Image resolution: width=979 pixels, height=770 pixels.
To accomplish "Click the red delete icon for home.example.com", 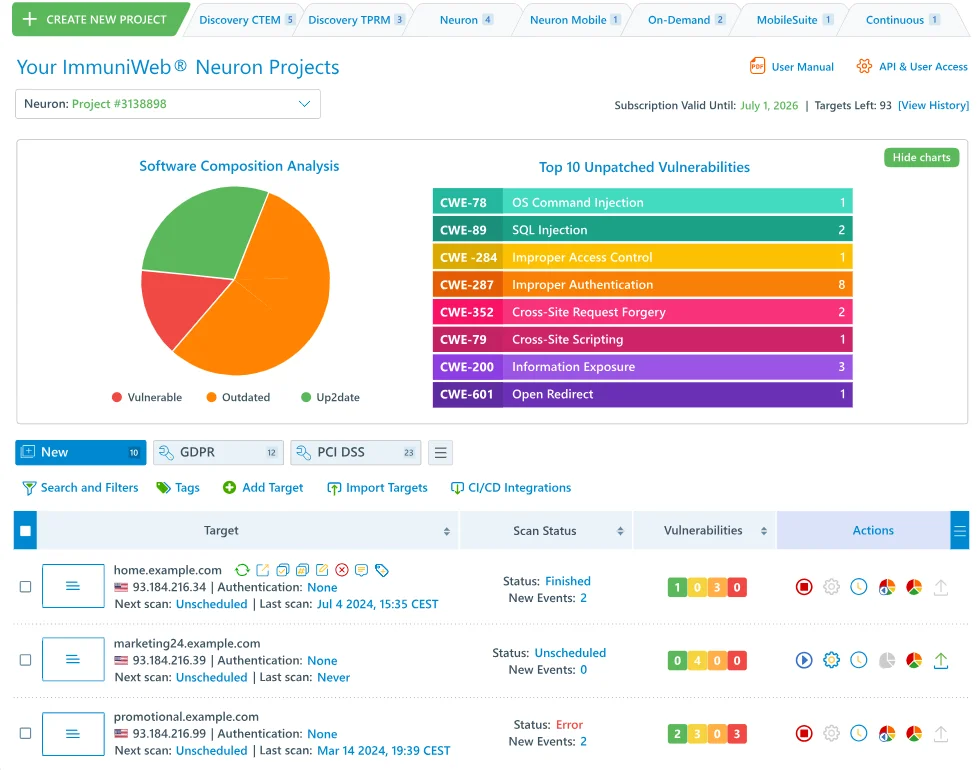I will [342, 570].
